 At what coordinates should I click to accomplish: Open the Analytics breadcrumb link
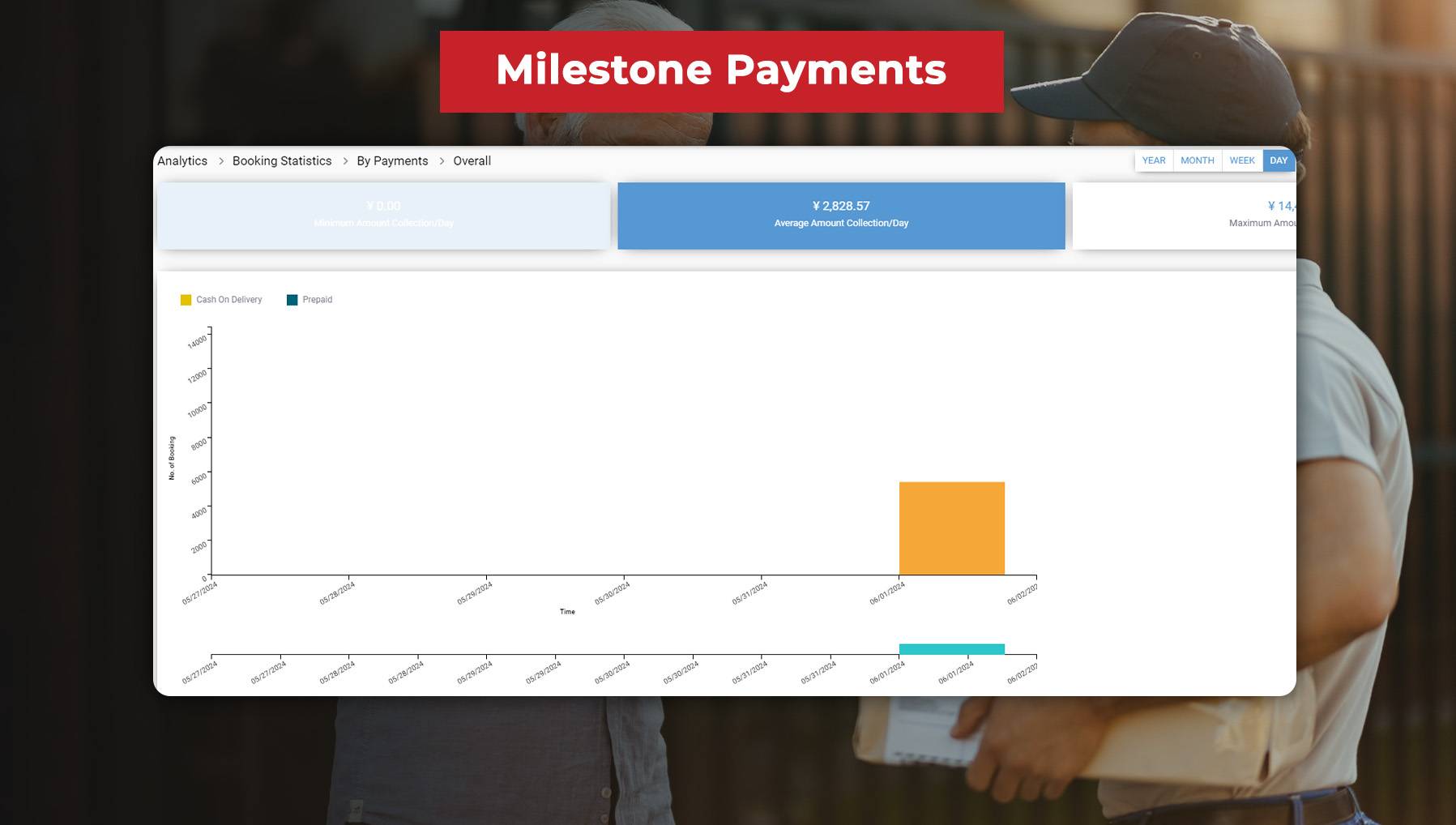point(182,160)
